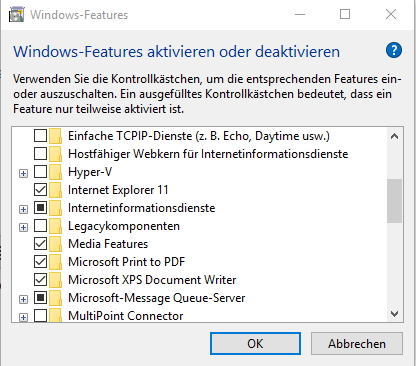
Task: Click the Abbrechen button
Action: 357,343
